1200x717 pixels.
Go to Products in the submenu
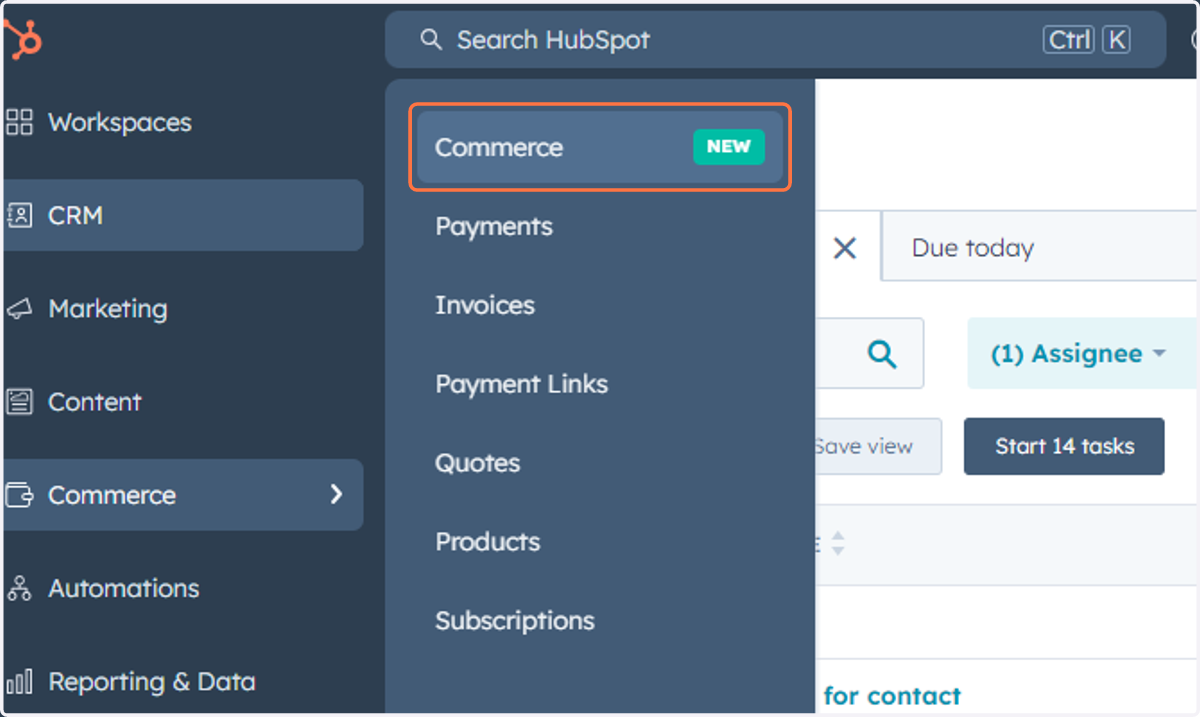tap(488, 542)
